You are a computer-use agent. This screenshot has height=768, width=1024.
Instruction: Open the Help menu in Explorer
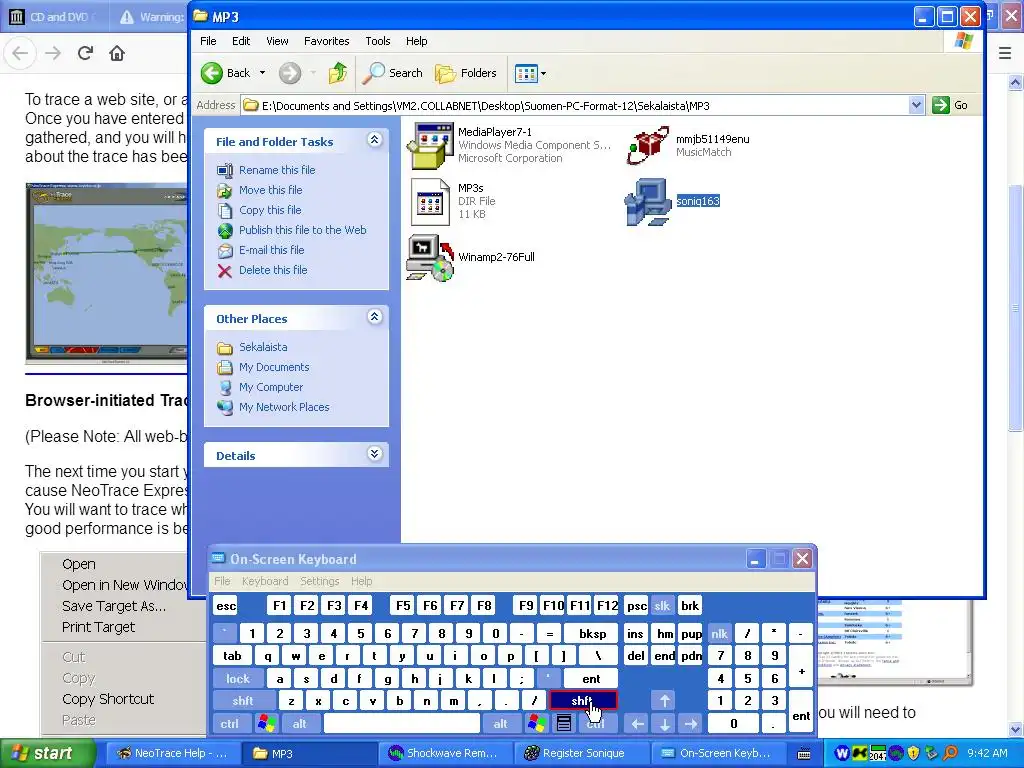[416, 41]
